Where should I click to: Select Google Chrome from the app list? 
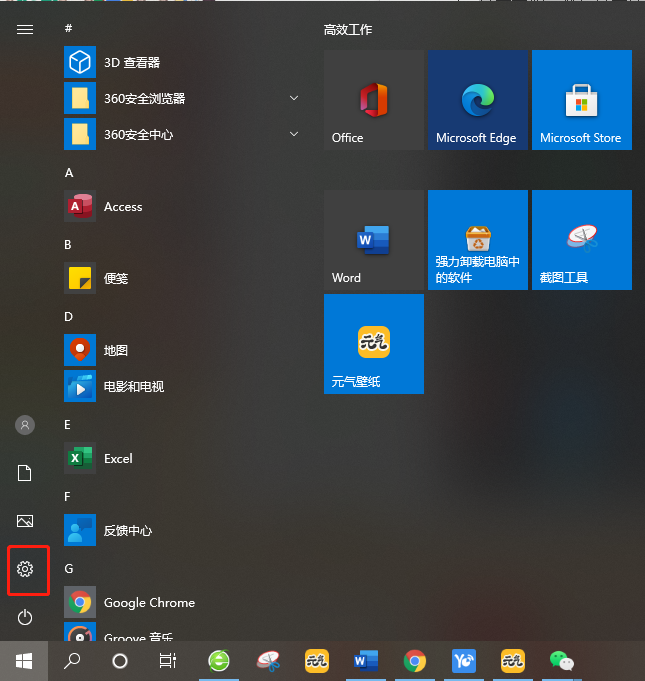click(x=149, y=603)
